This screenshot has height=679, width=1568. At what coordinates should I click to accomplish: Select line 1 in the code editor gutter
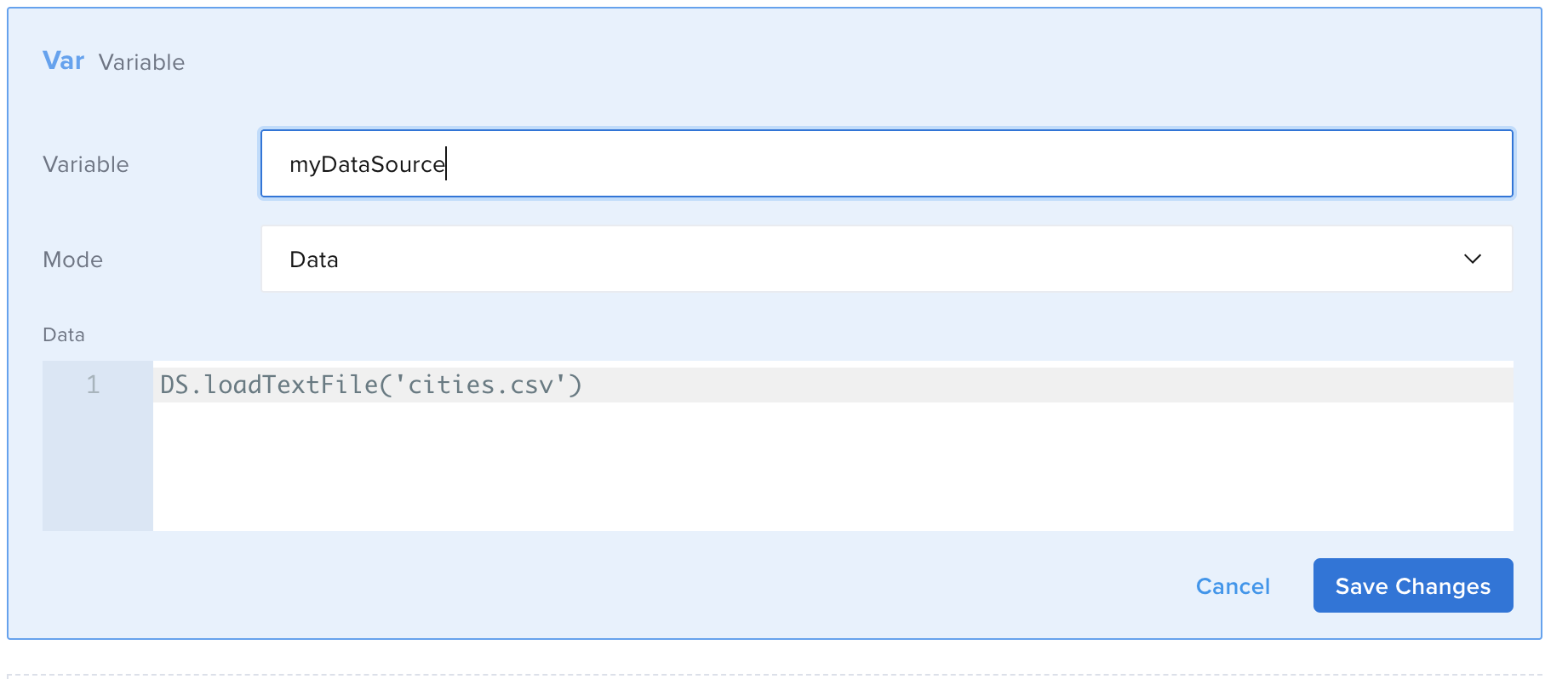tap(92, 385)
